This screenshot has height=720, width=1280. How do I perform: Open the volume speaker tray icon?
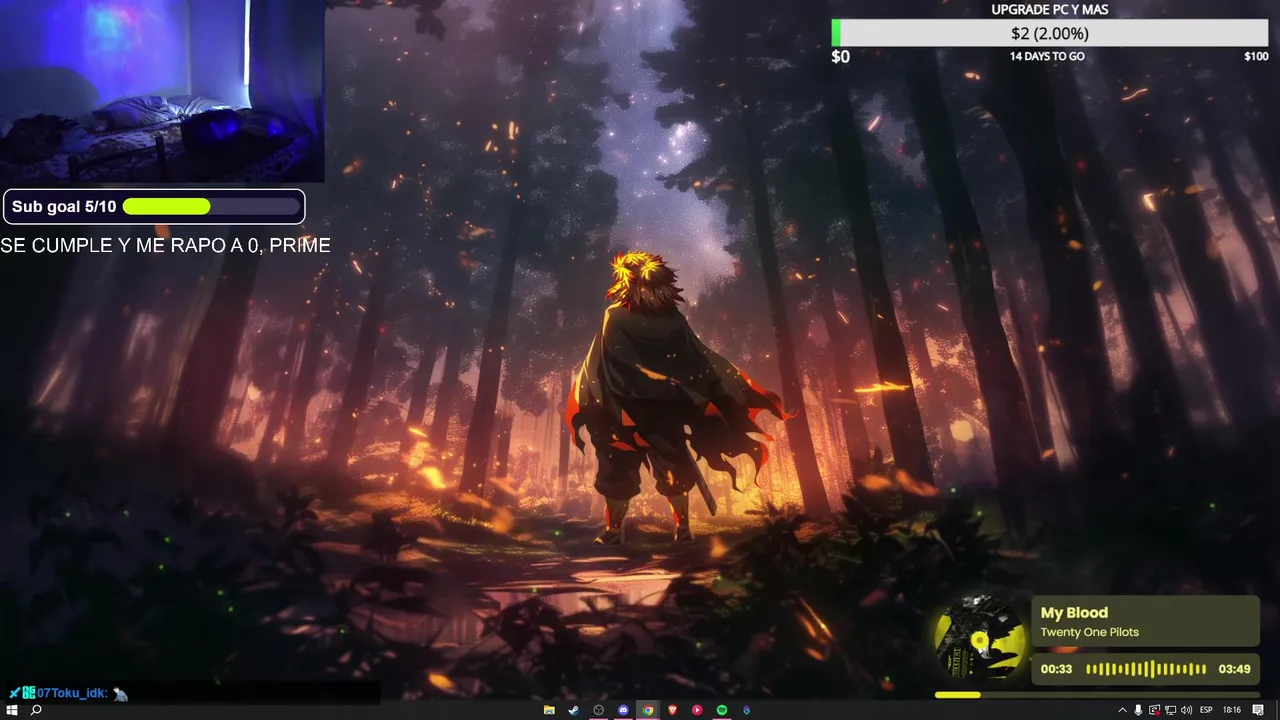tap(1186, 710)
